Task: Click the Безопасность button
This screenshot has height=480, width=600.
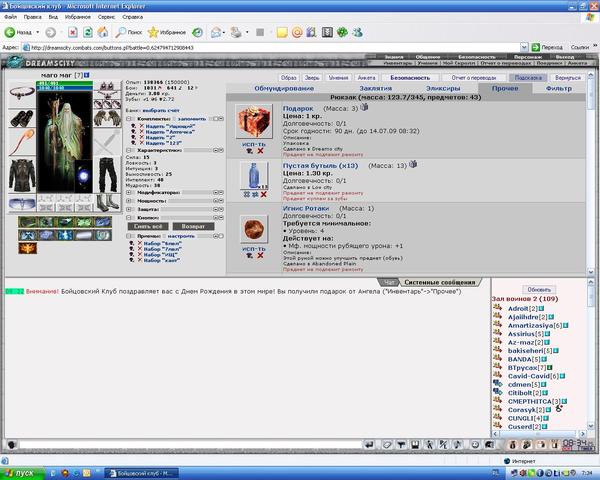Action: (x=410, y=78)
